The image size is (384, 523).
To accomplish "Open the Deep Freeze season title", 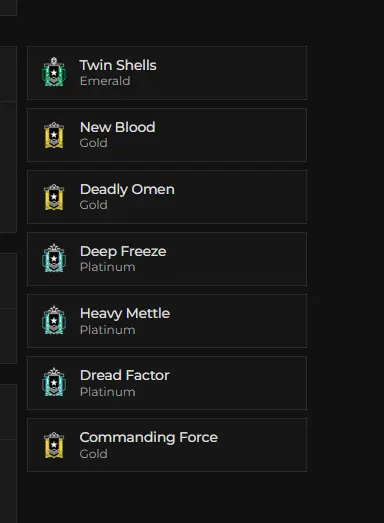I will click(x=123, y=251).
